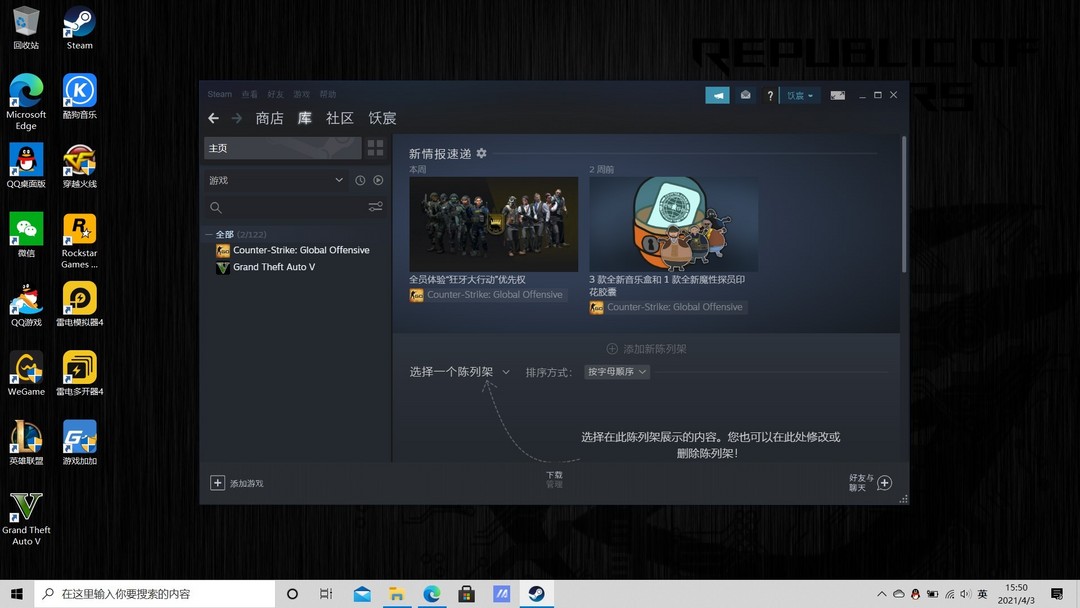Click 添加新陈列架 add shelf button
1080x608 pixels.
[x=646, y=349]
